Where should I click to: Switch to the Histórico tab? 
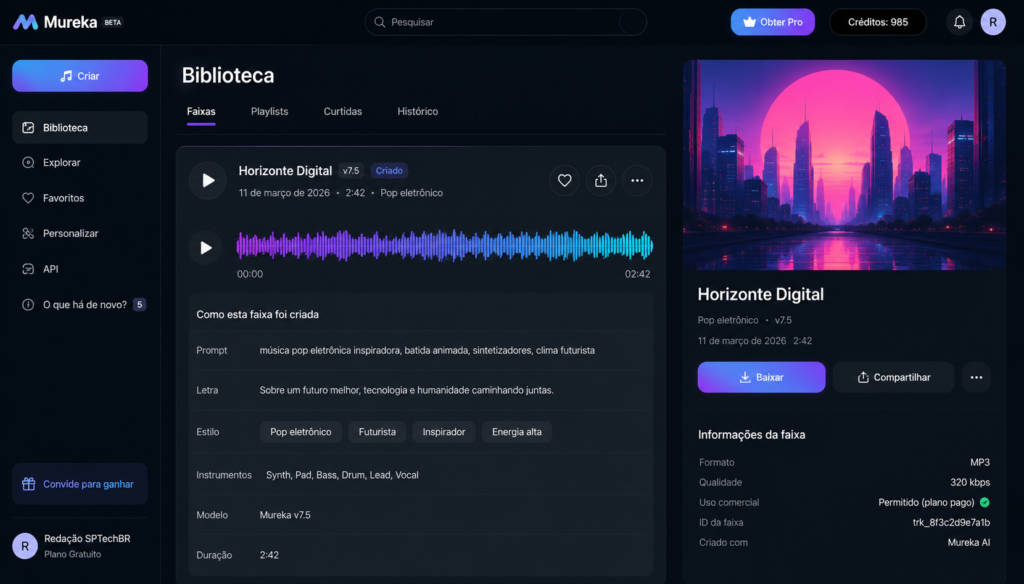[417, 111]
